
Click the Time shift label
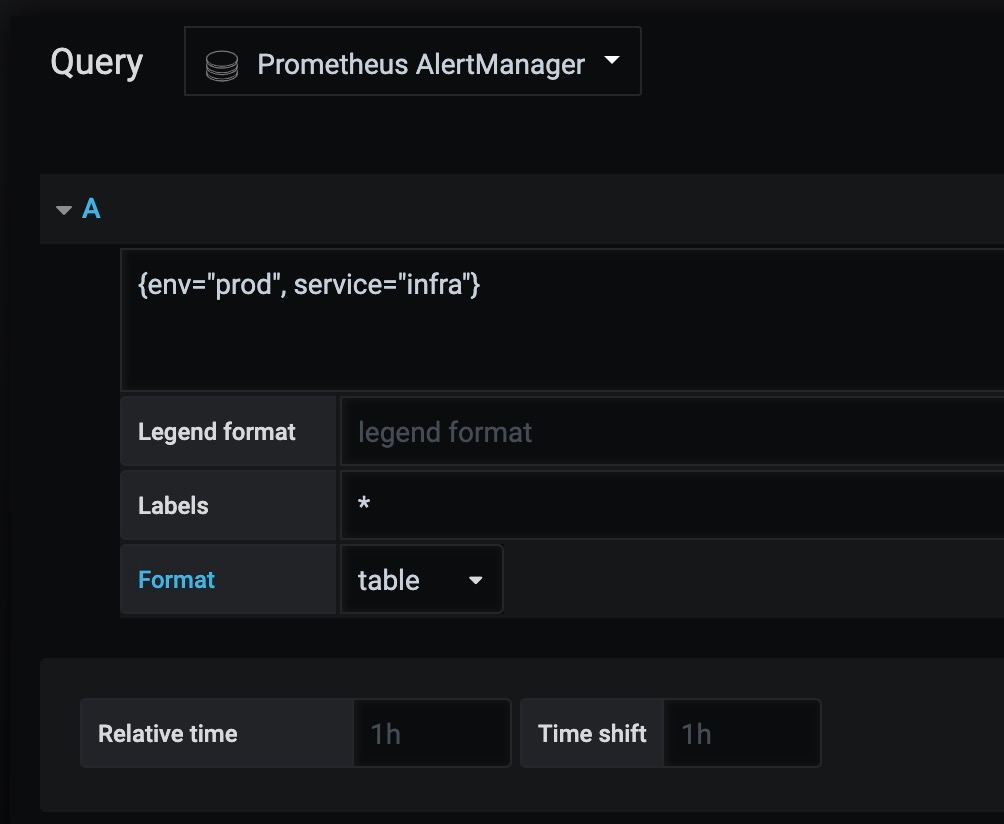coord(592,733)
